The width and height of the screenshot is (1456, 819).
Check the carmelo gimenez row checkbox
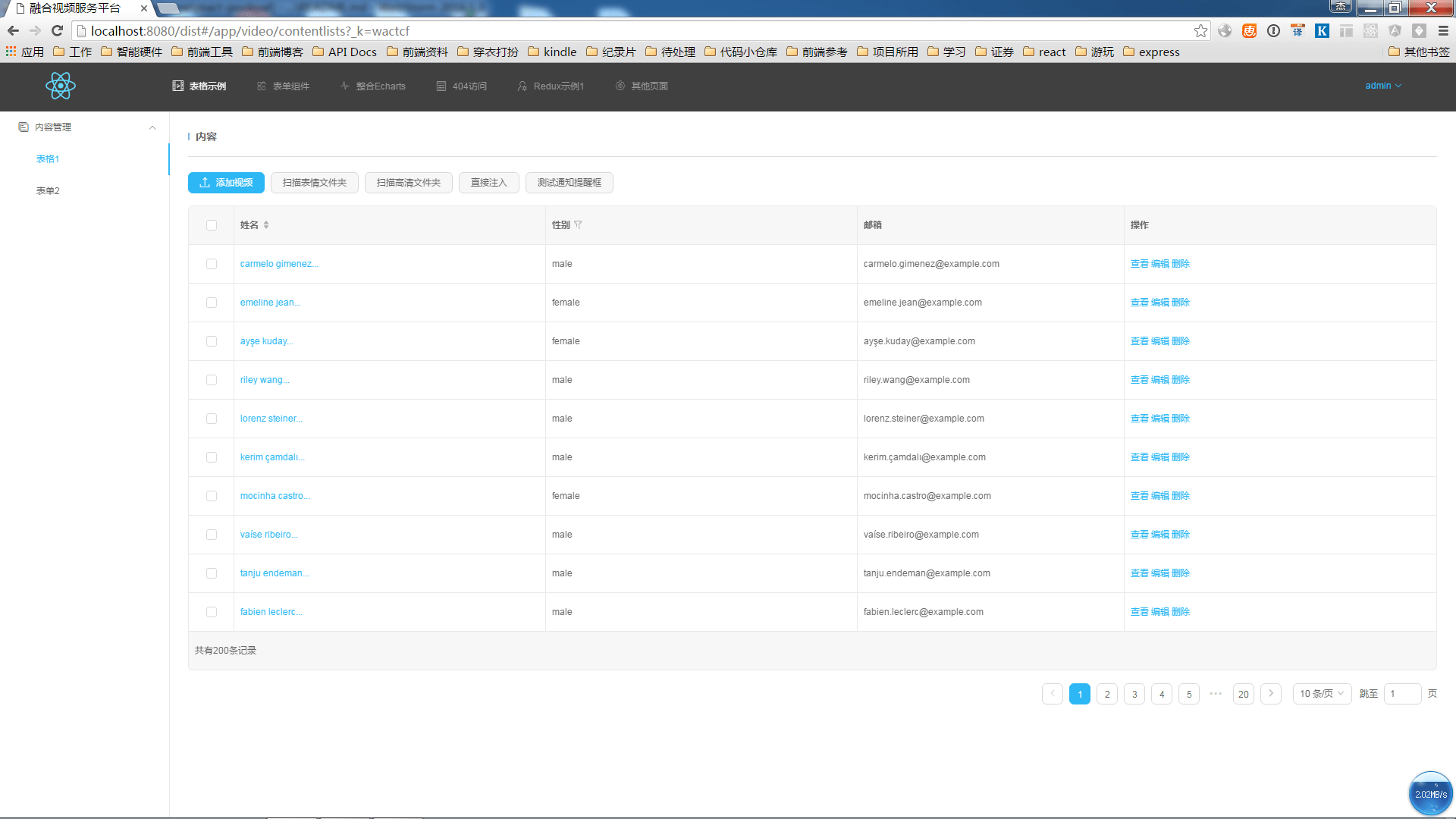(212, 264)
